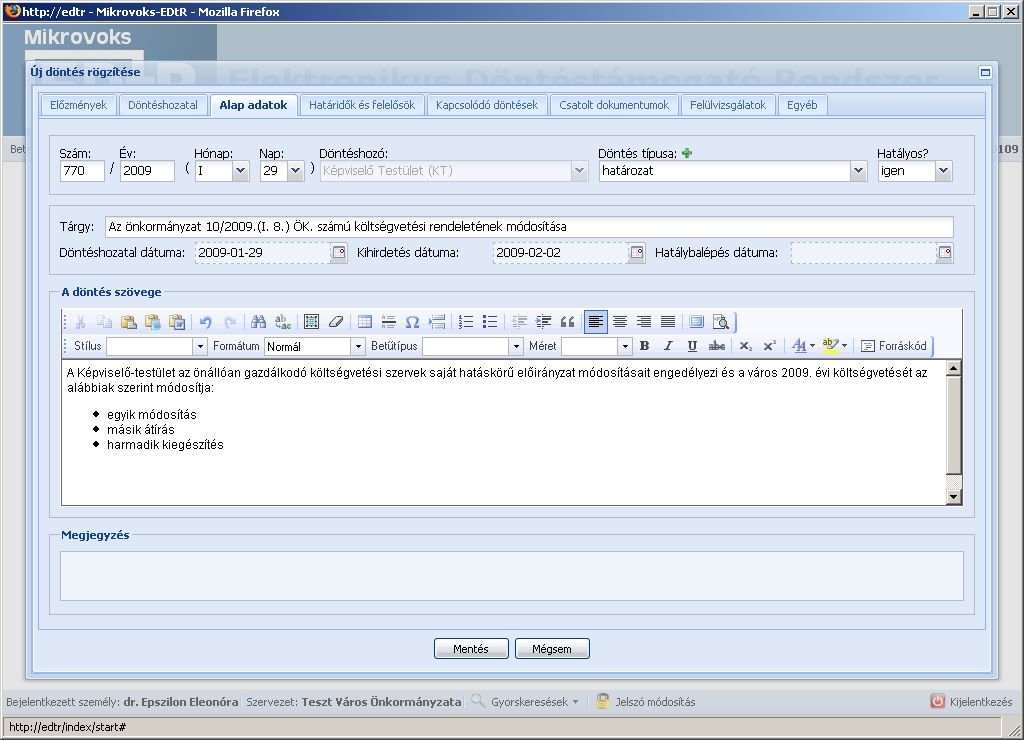Toggle superscript formatting
Viewport: 1024px width, 740px height.
pos(770,346)
